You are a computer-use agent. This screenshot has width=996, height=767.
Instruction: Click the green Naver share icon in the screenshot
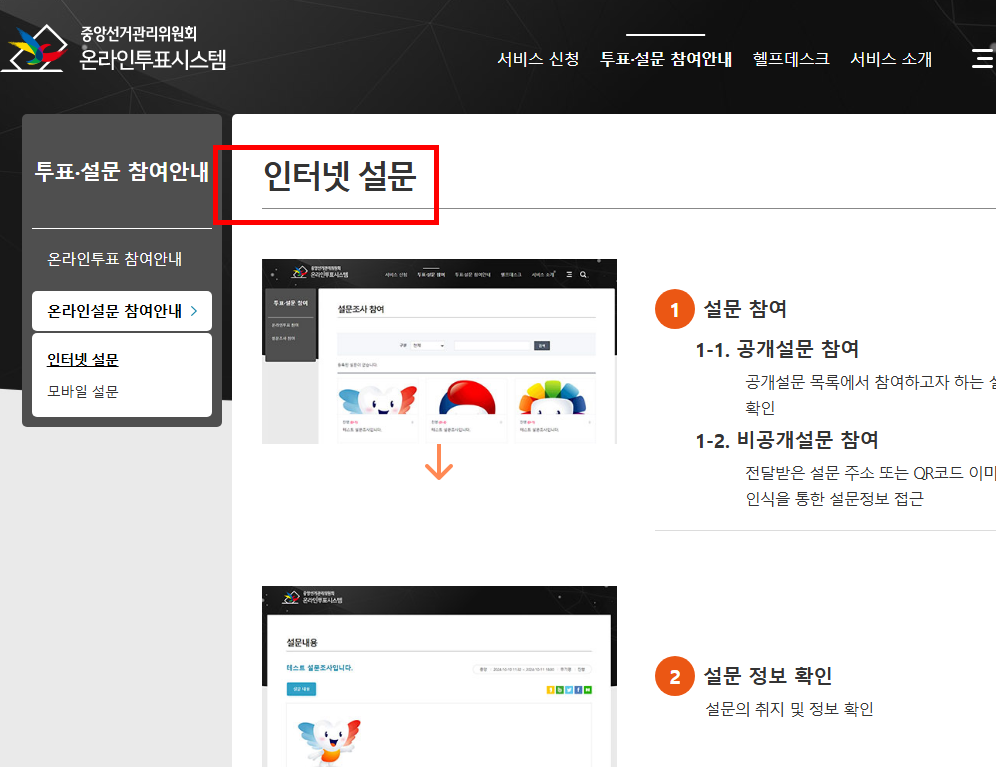588,689
